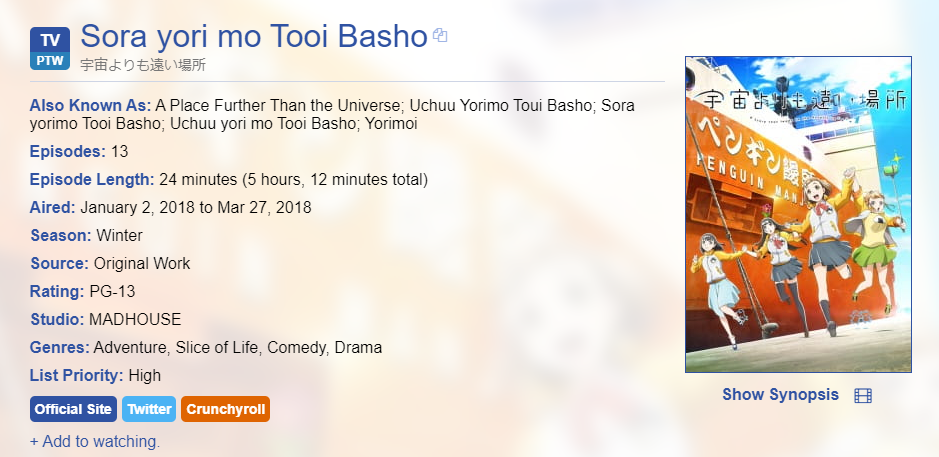939x457 pixels.
Task: Click '+ Add to watching' link
Action: (95, 441)
